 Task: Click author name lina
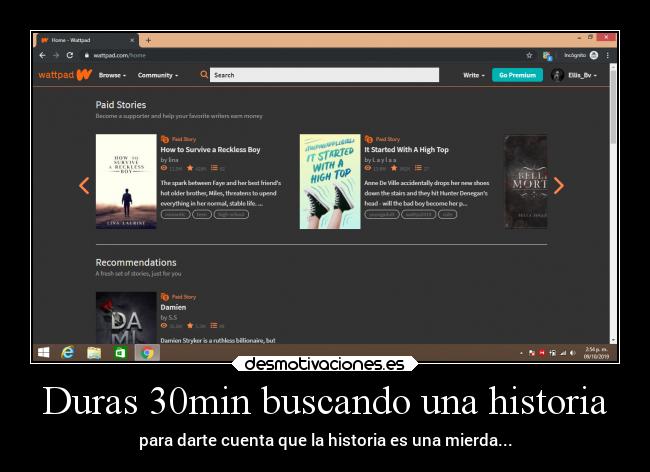click(173, 160)
